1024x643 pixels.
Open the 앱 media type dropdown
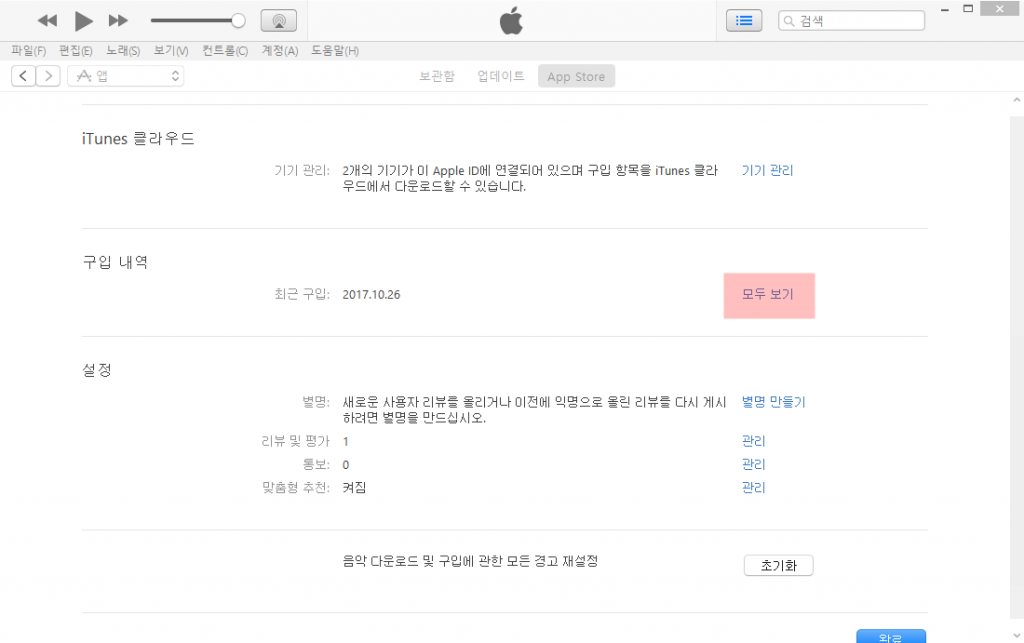[x=126, y=76]
